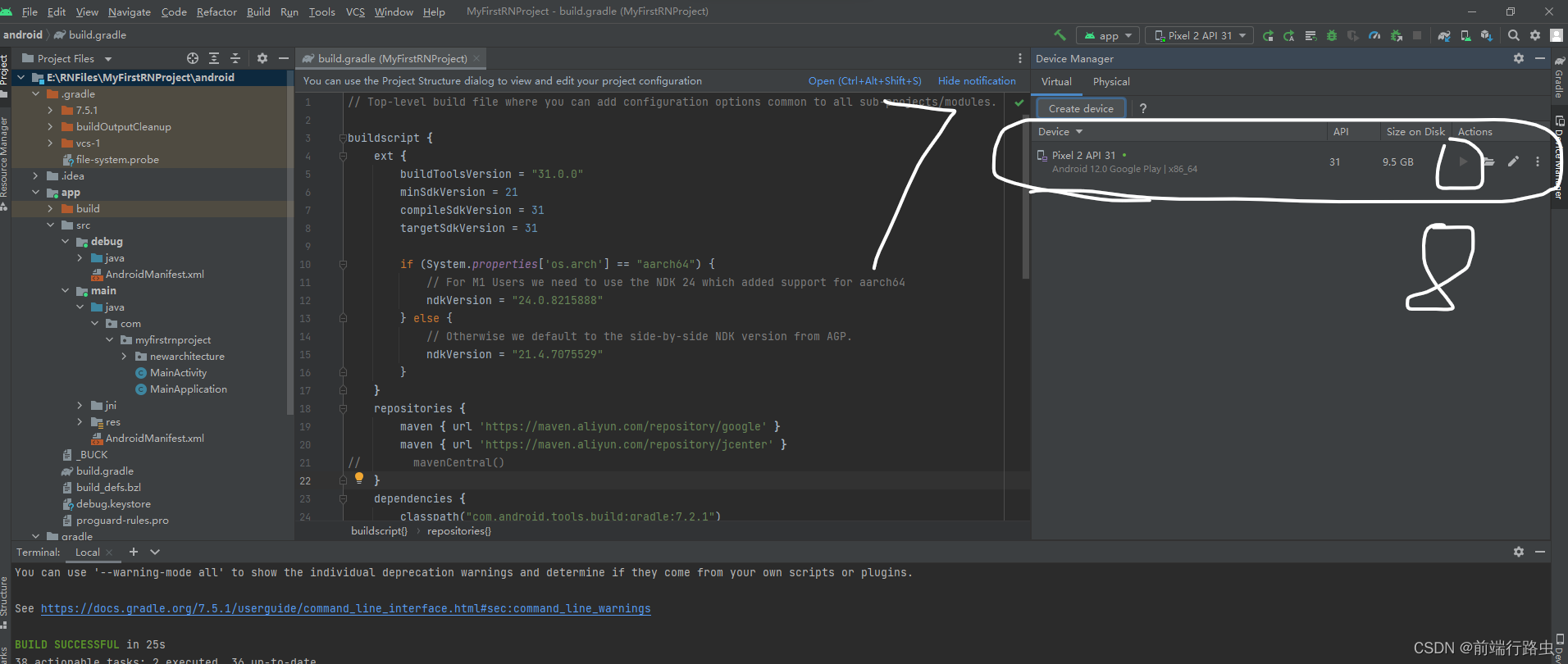Switch to Physical devices tab
Viewport: 1568px width, 664px height.
[1111, 81]
